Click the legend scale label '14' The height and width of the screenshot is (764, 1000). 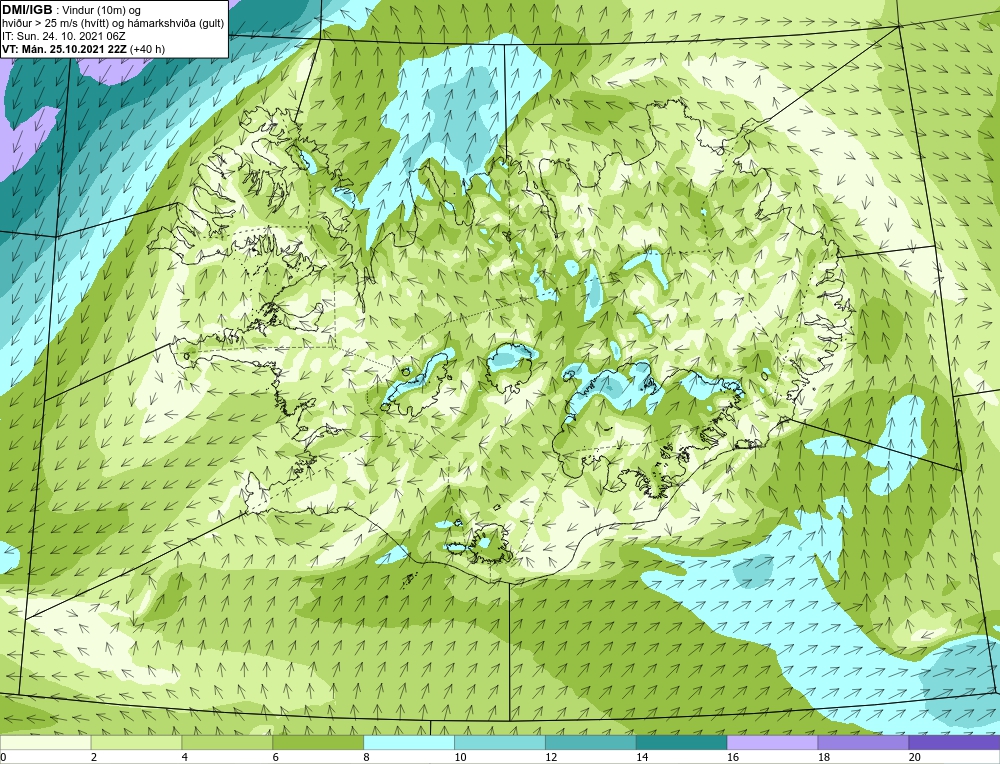642,757
